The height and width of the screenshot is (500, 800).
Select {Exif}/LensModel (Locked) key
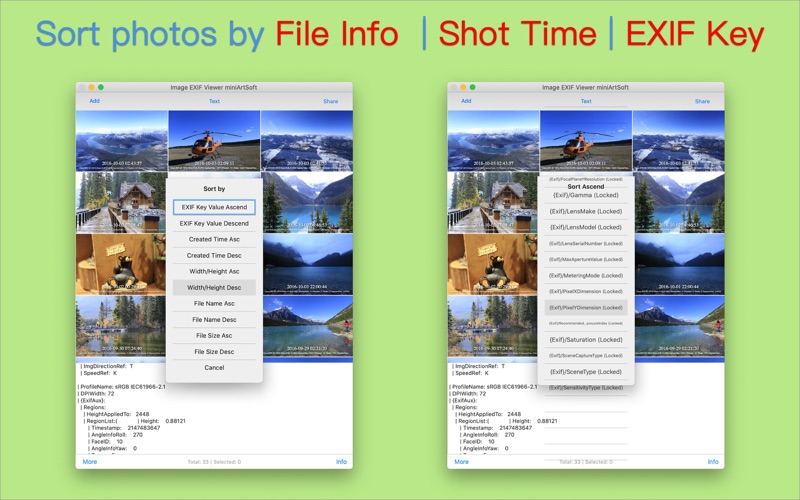[x=586, y=227]
